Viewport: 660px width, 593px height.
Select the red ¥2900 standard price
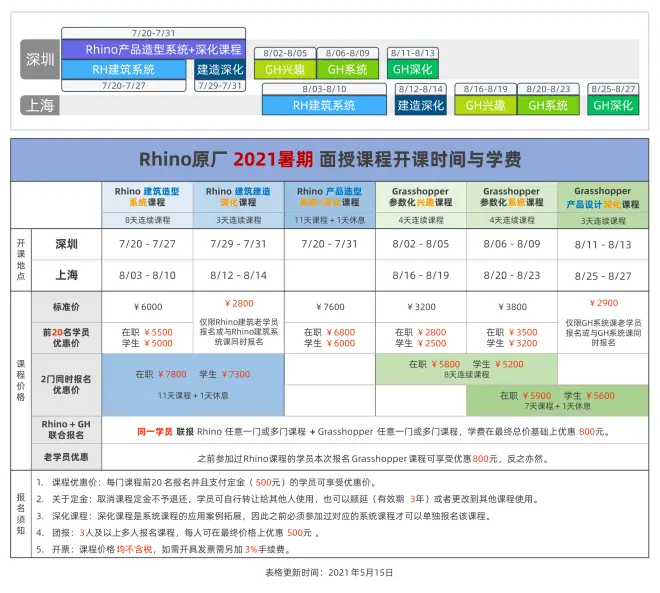[604, 303]
